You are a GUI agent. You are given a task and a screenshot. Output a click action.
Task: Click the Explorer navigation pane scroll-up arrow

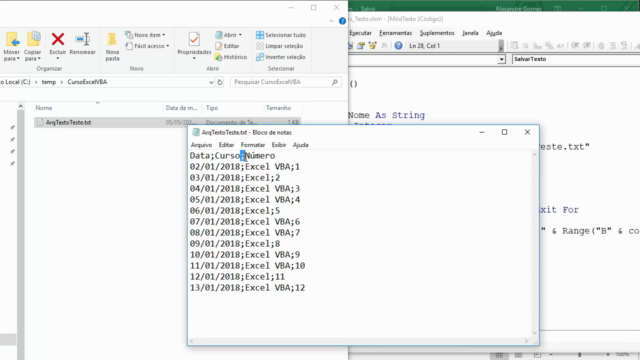(x=21, y=106)
